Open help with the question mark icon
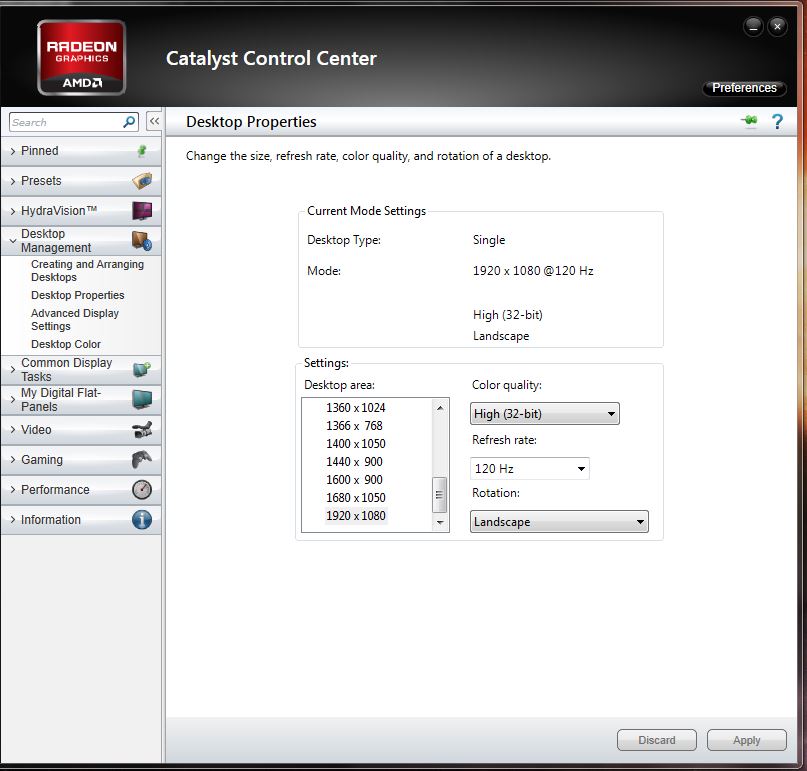This screenshot has width=807, height=771. tap(777, 122)
